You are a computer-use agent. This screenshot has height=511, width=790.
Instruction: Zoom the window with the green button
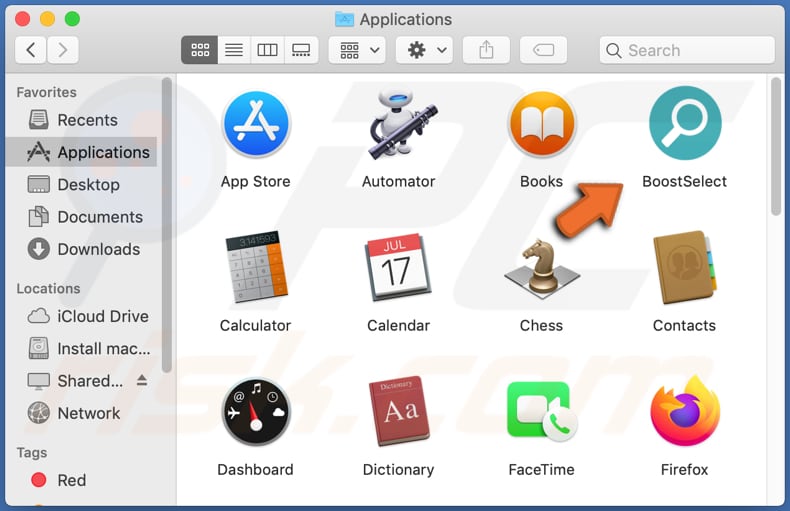pos(72,19)
